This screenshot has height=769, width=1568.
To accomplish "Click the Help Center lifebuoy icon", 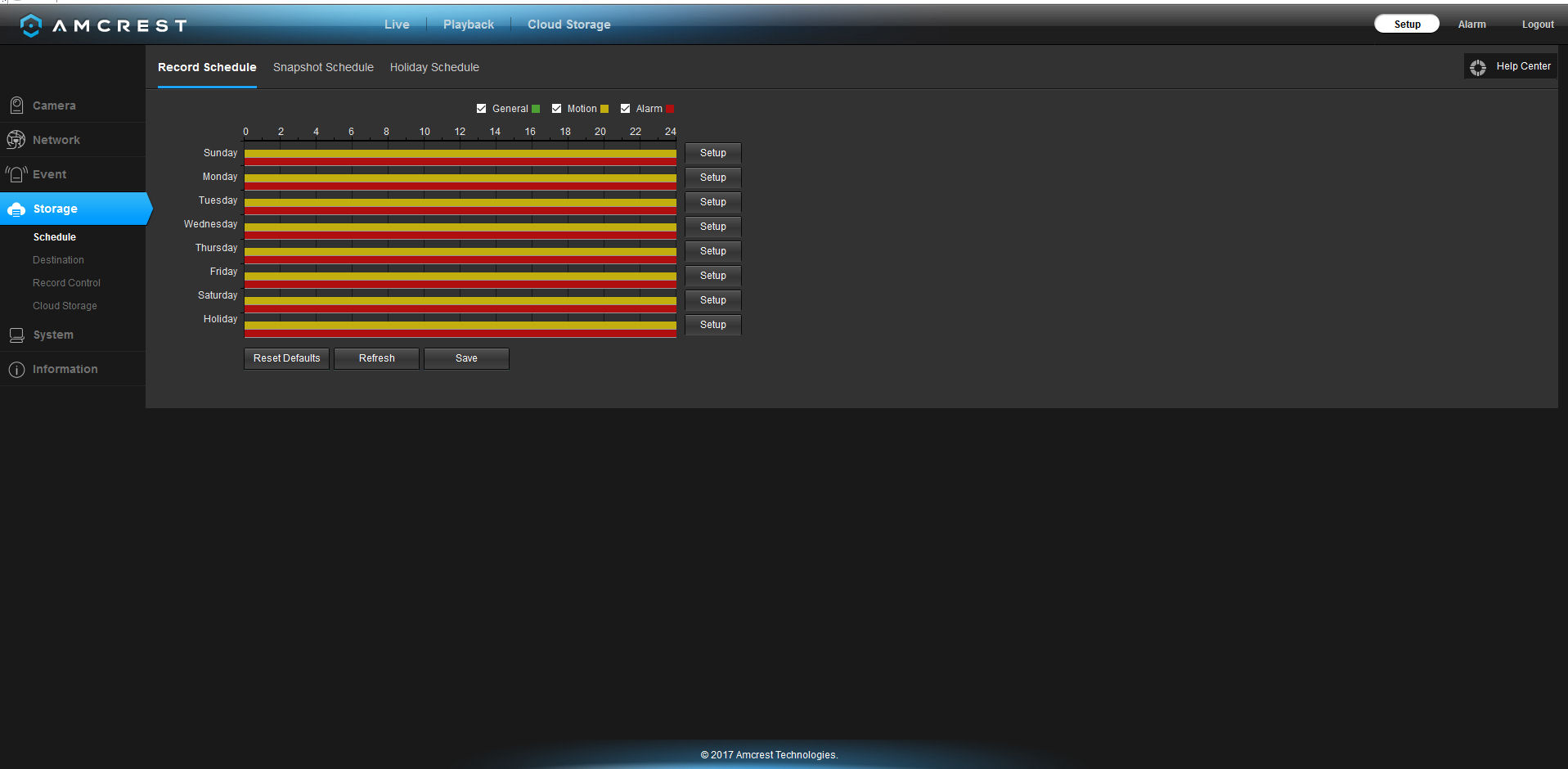I will pos(1478,67).
